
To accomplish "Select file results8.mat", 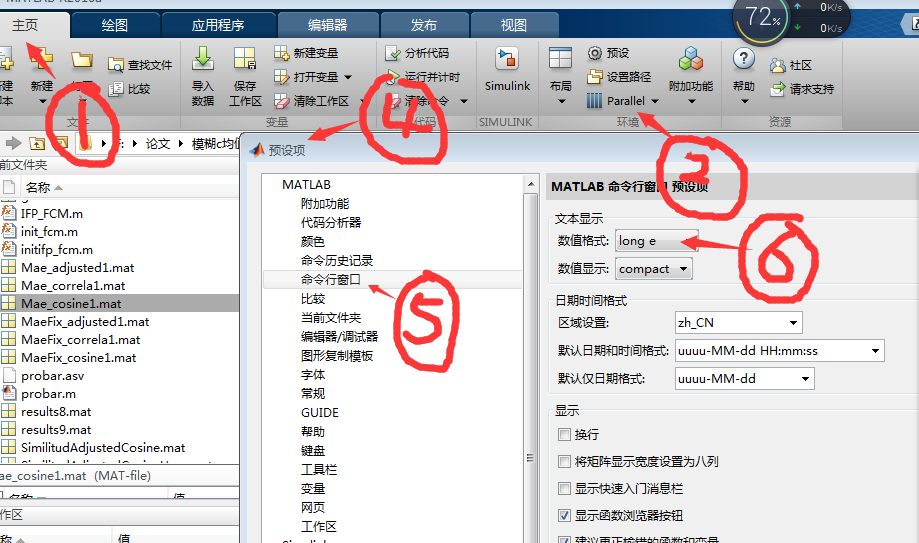I will [x=56, y=412].
